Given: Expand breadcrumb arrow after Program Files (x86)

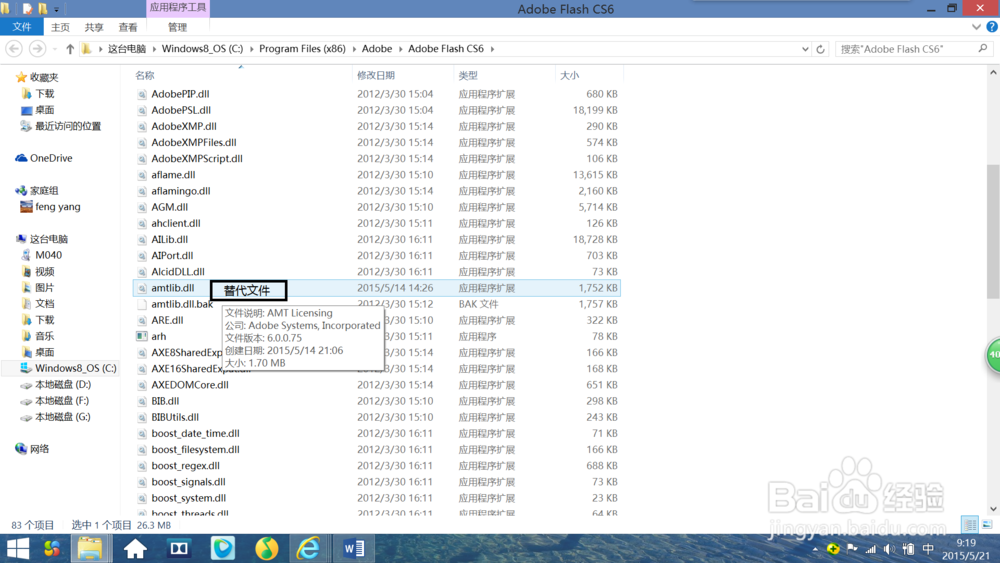Looking at the screenshot, I should pos(353,49).
